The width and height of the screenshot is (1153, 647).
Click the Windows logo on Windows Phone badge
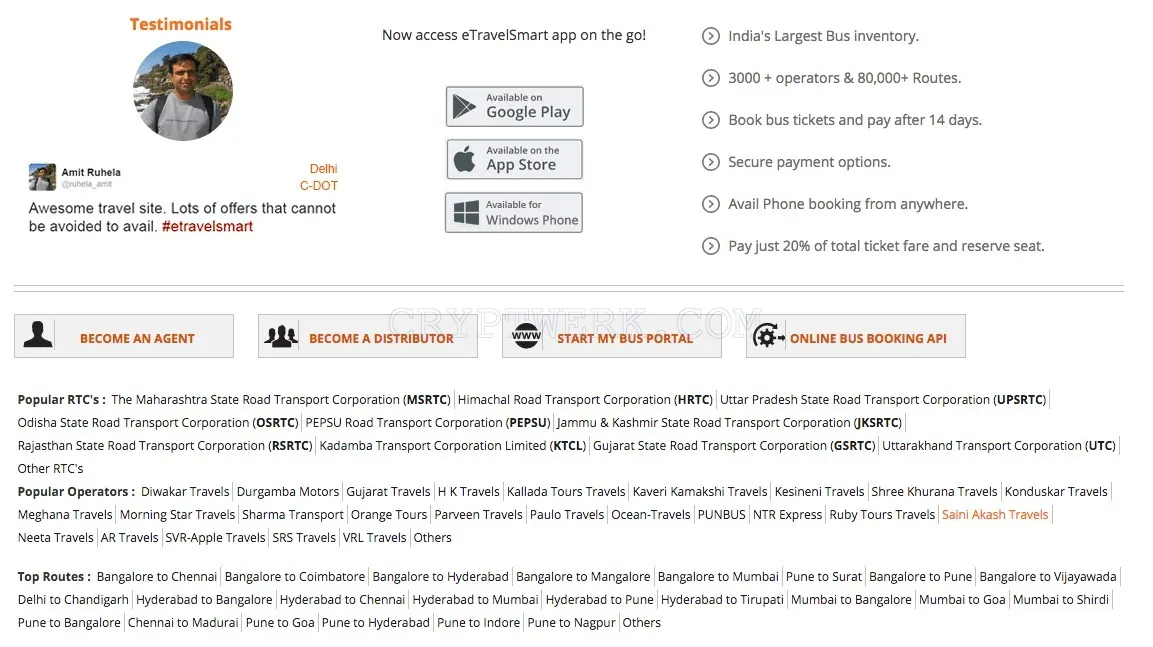tap(465, 212)
